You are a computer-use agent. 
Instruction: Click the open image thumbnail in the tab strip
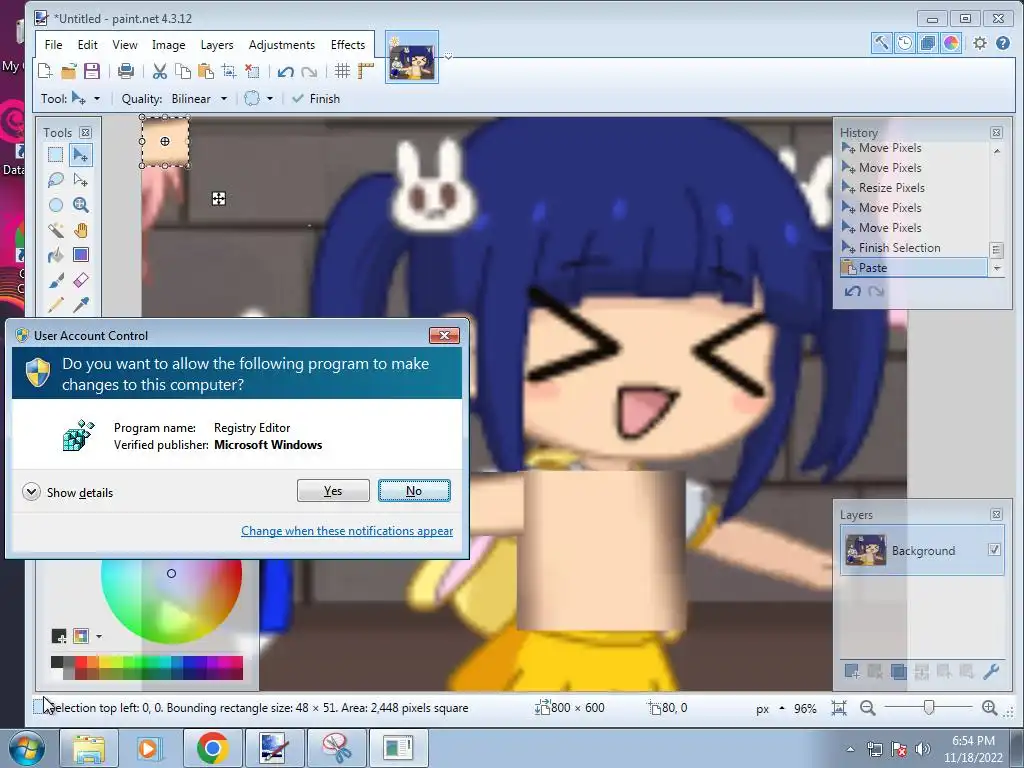pyautogui.click(x=412, y=57)
